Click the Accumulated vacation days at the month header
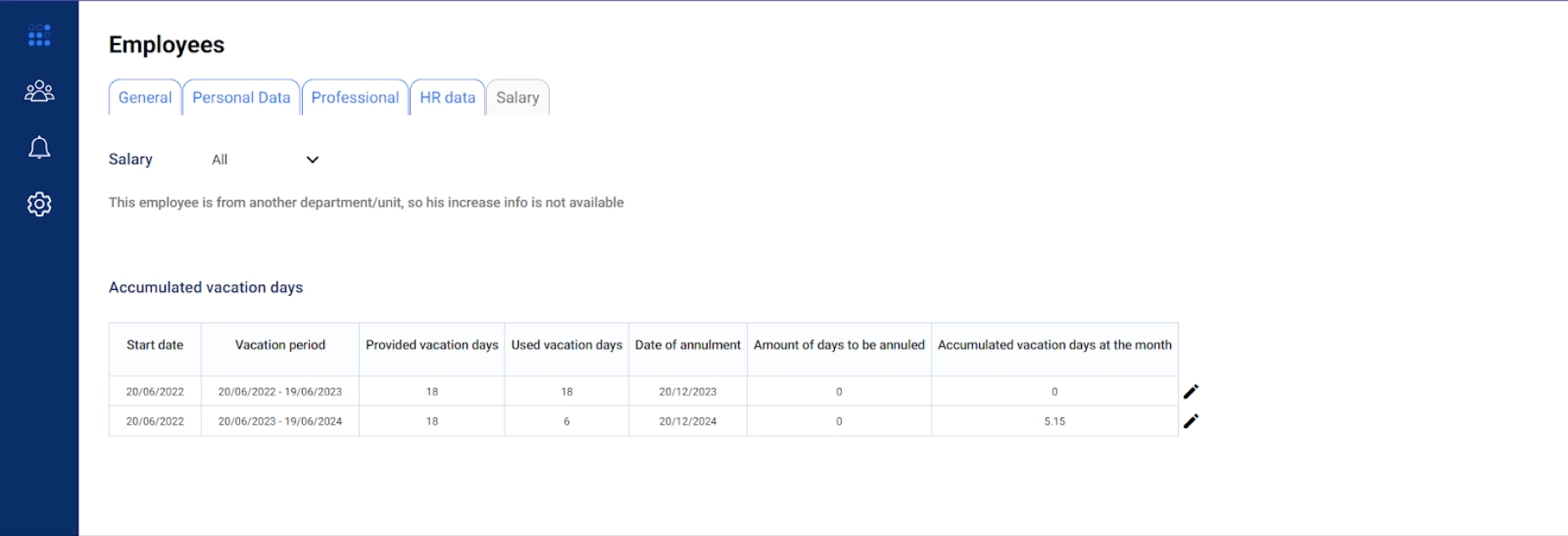Screen dimensions: 1568x536 tap(1054, 345)
